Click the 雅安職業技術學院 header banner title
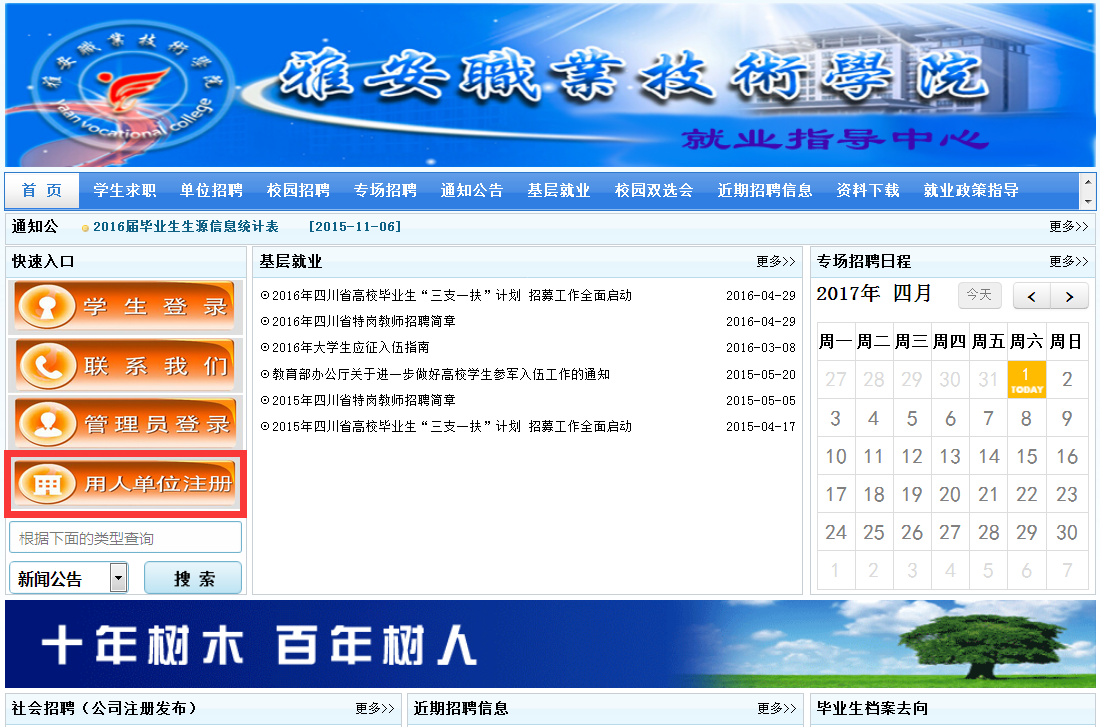Viewport: 1100px width, 727px height. [x=633, y=76]
